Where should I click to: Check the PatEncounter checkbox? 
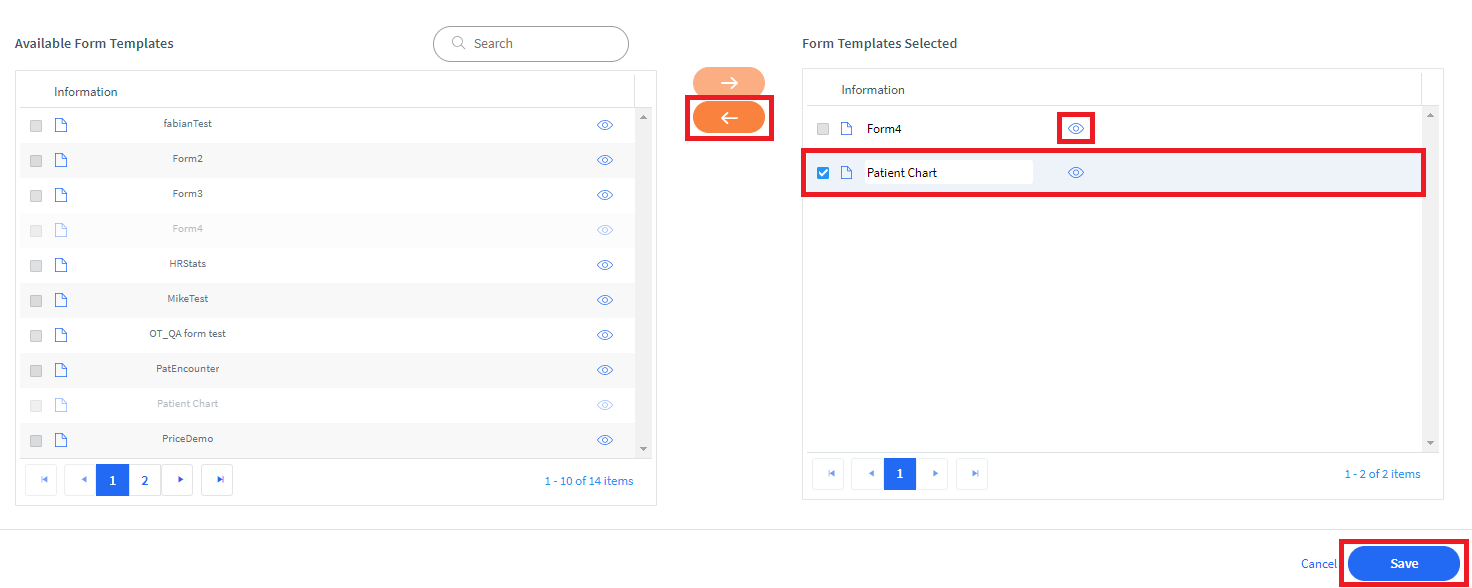(36, 371)
